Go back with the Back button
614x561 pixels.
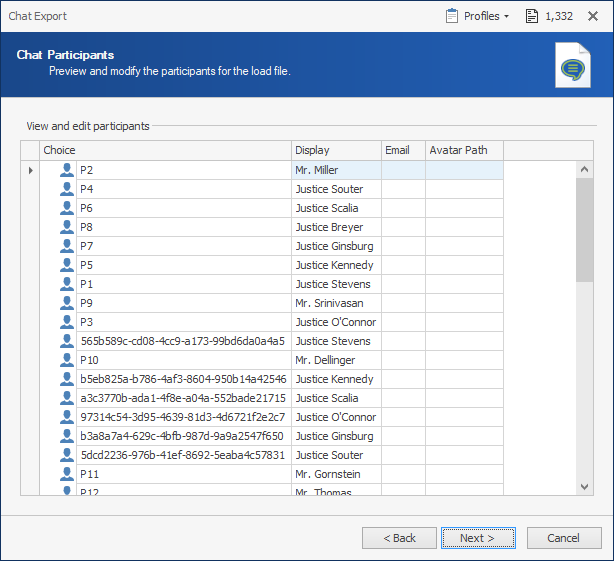click(x=399, y=538)
